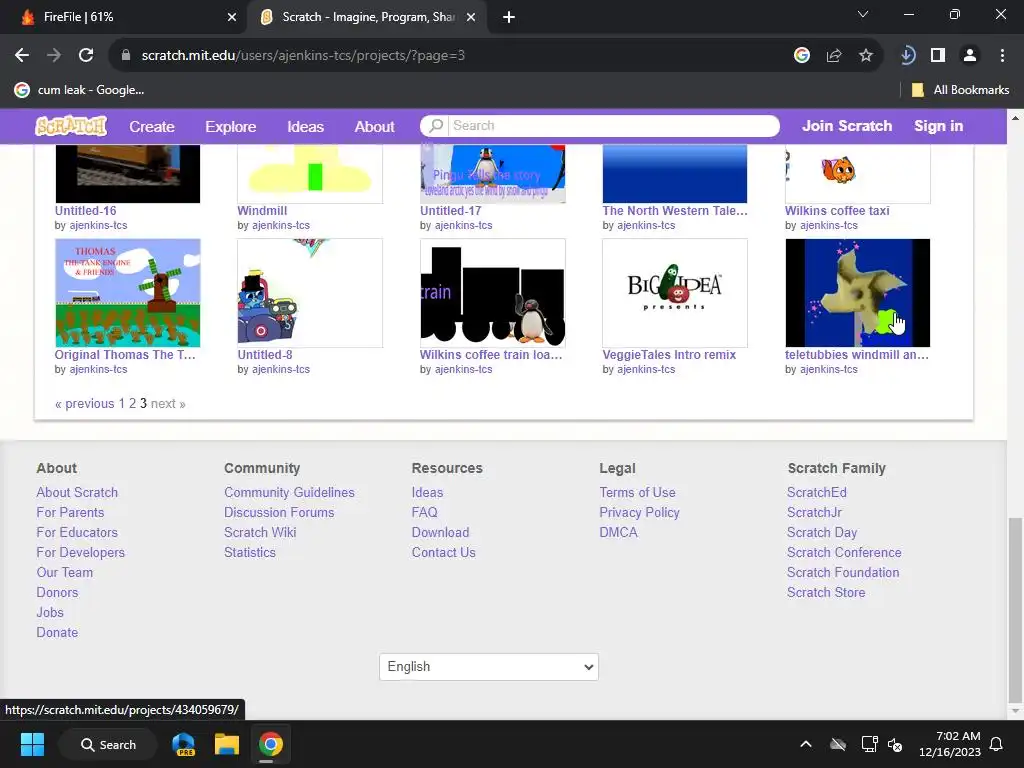Open the Edge PRE taskbar icon
This screenshot has height=768, width=1024.
(x=184, y=744)
